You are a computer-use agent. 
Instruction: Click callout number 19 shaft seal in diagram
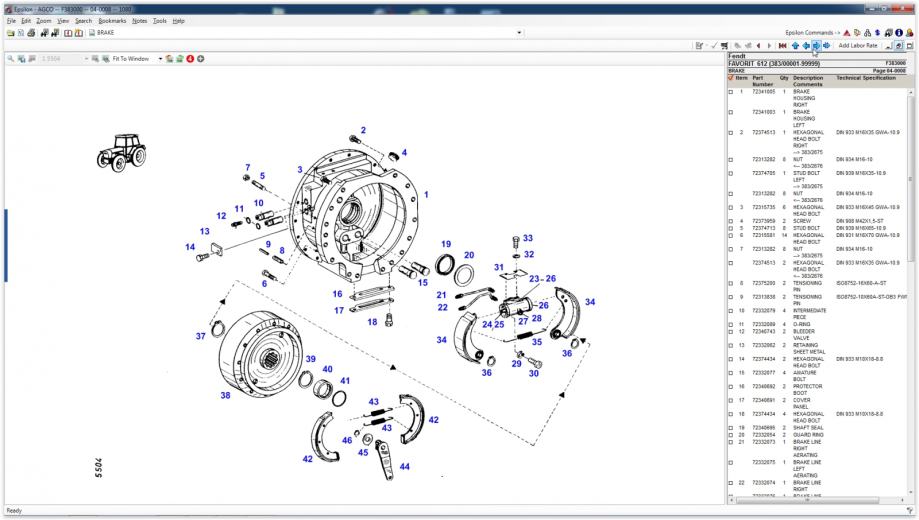[446, 244]
